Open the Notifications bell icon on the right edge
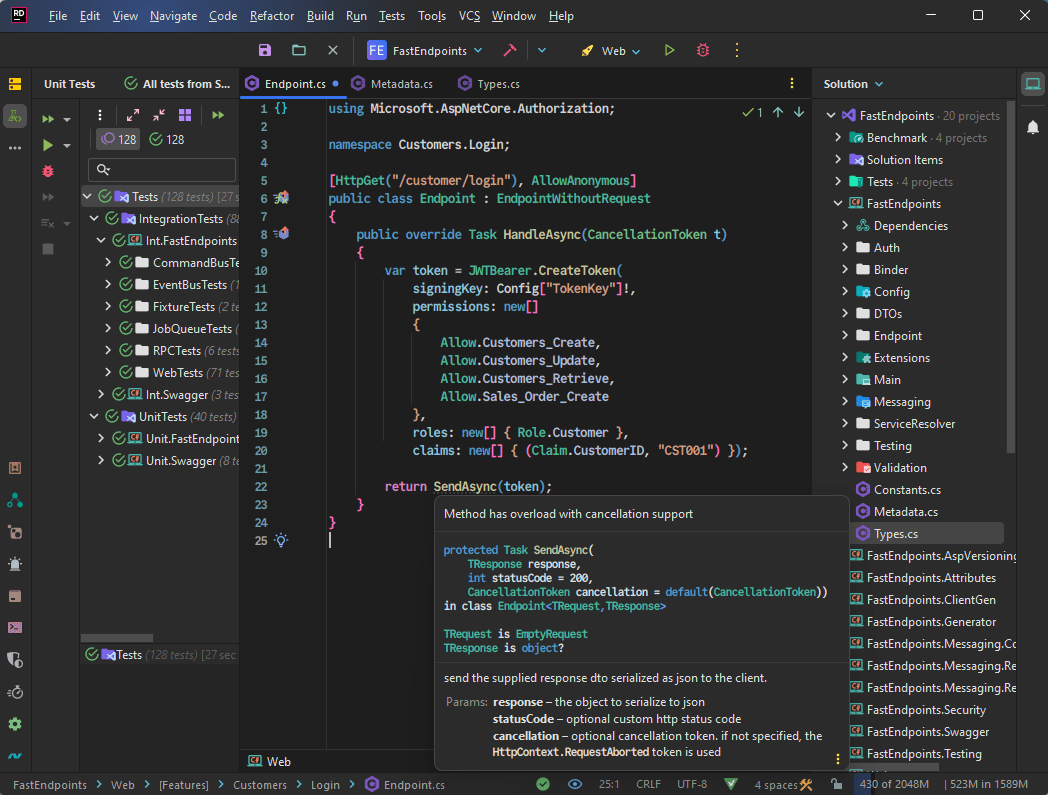This screenshot has height=795, width=1048. 1033,127
